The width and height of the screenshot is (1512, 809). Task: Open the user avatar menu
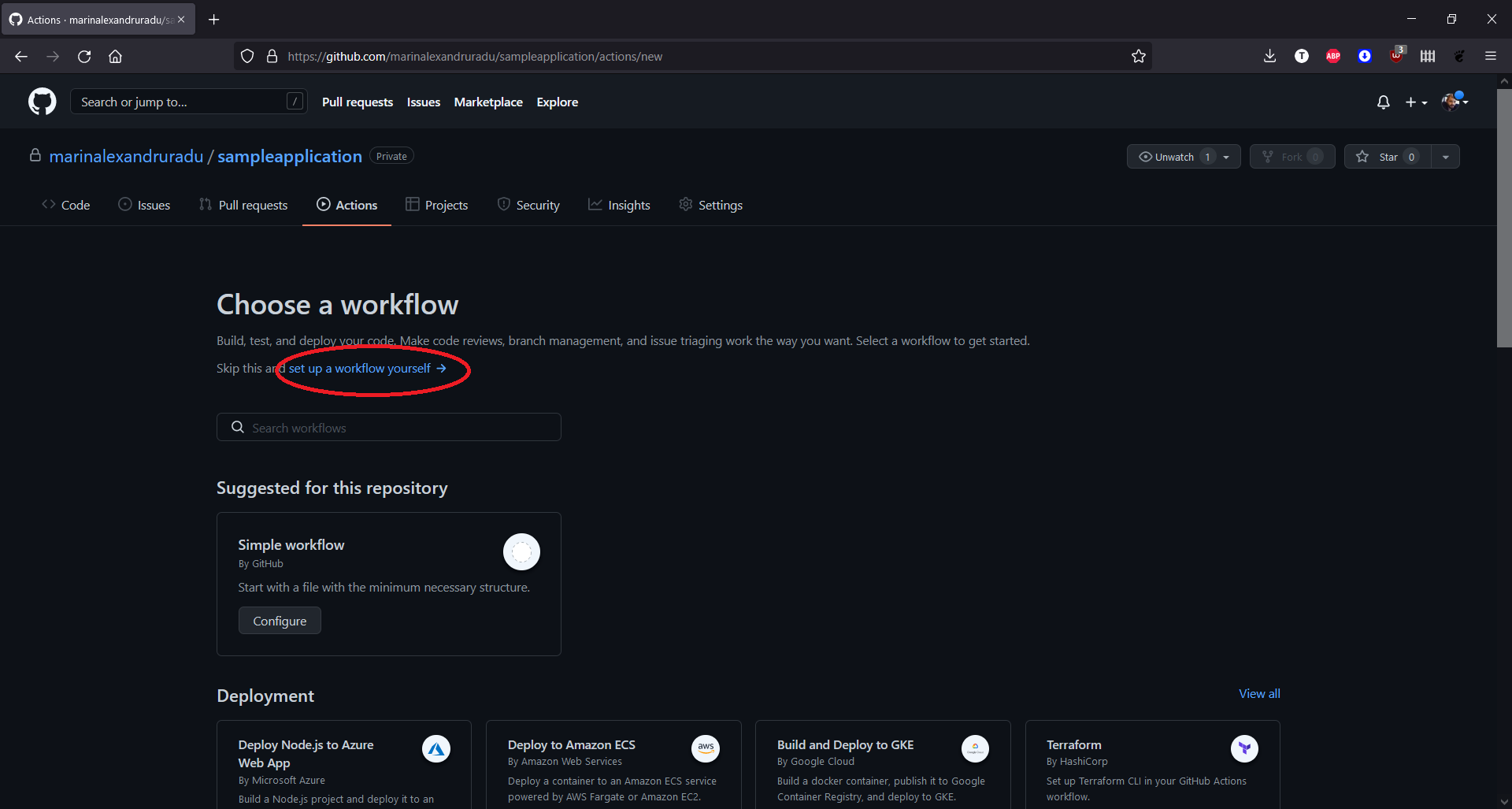pos(1455,102)
